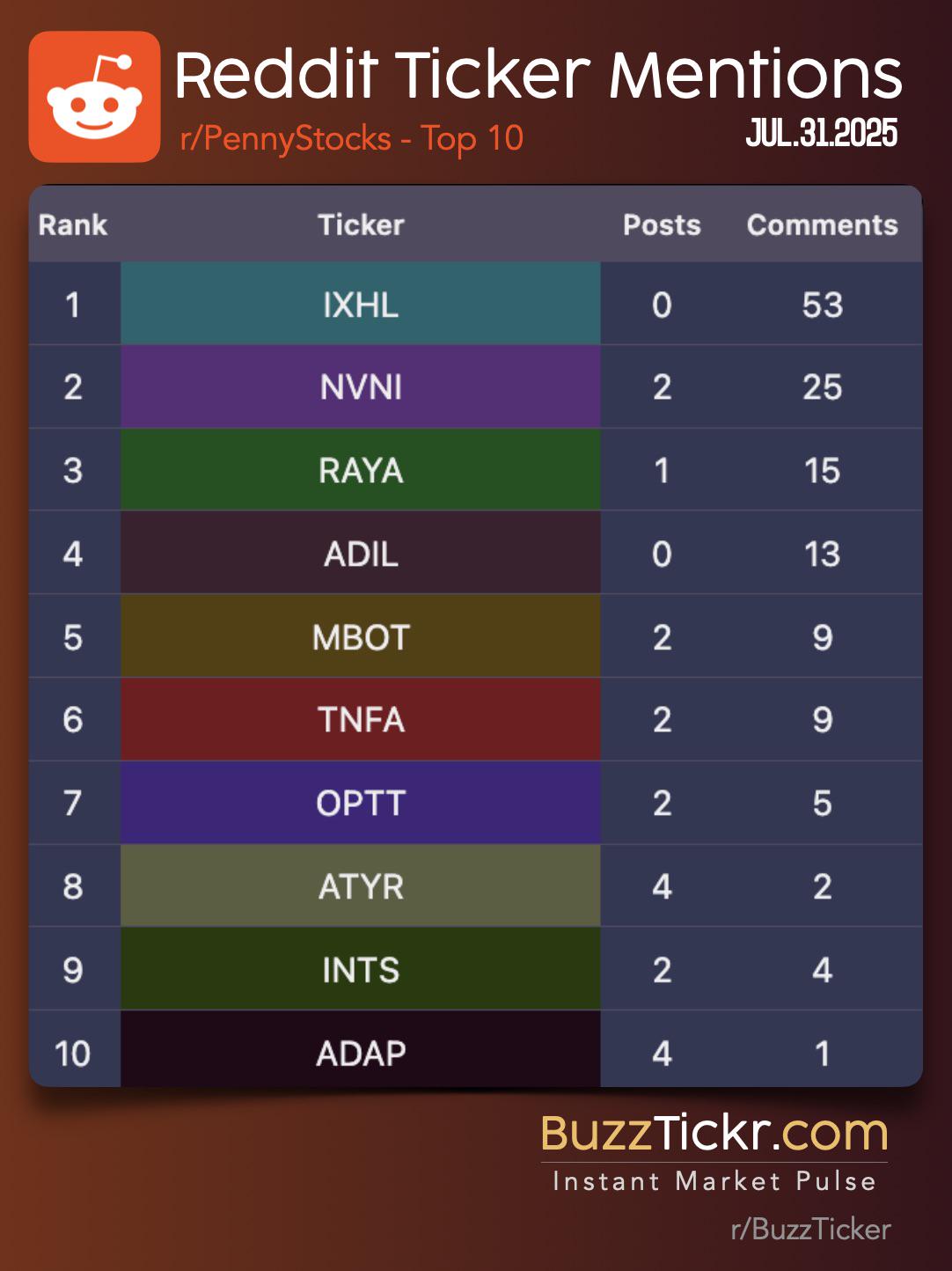
Task: Sort by the Ticker column header
Action: point(361,225)
